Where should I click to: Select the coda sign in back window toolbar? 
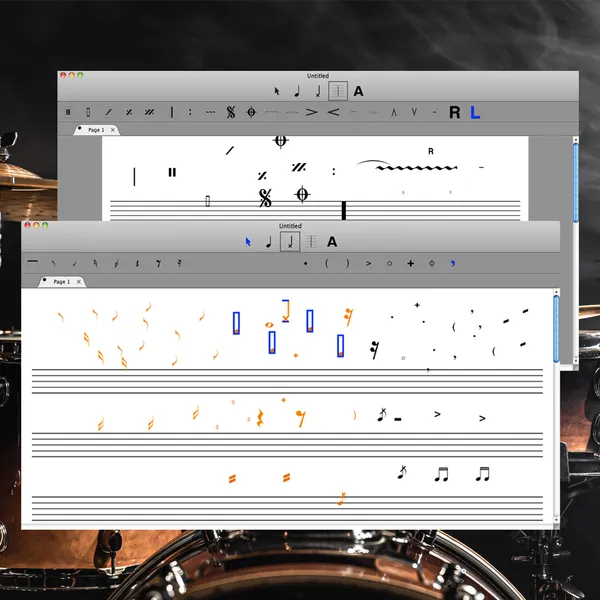[251, 112]
